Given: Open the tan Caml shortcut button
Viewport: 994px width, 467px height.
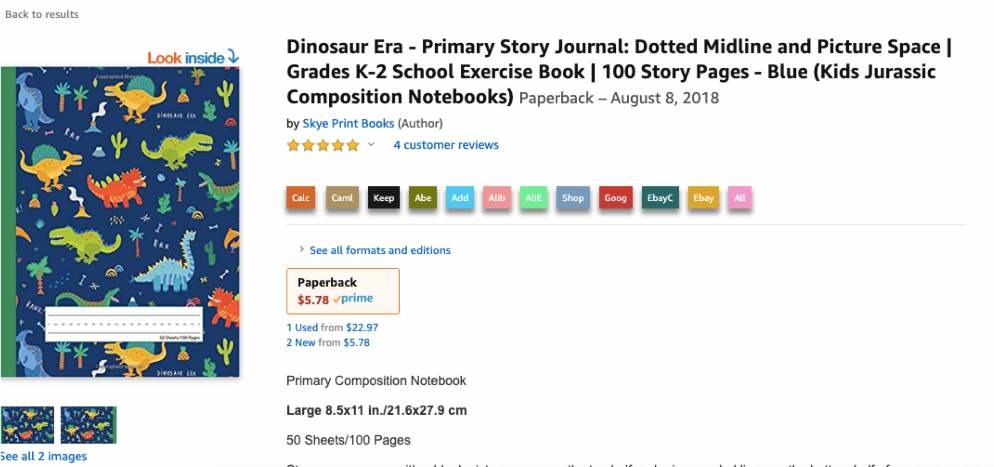Looking at the screenshot, I should pos(343,198).
